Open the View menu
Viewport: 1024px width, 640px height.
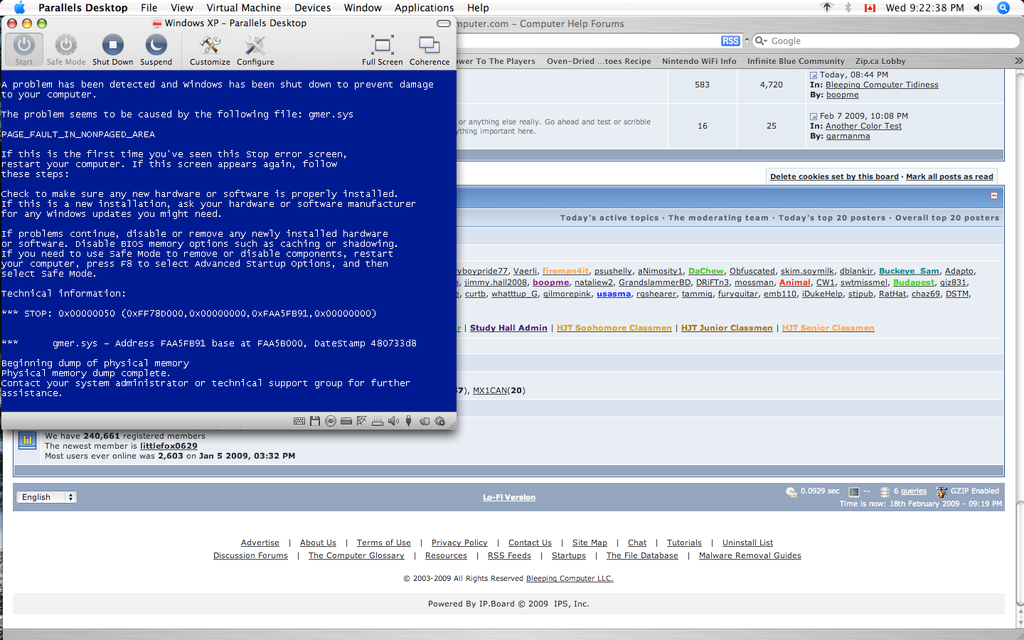click(x=182, y=8)
